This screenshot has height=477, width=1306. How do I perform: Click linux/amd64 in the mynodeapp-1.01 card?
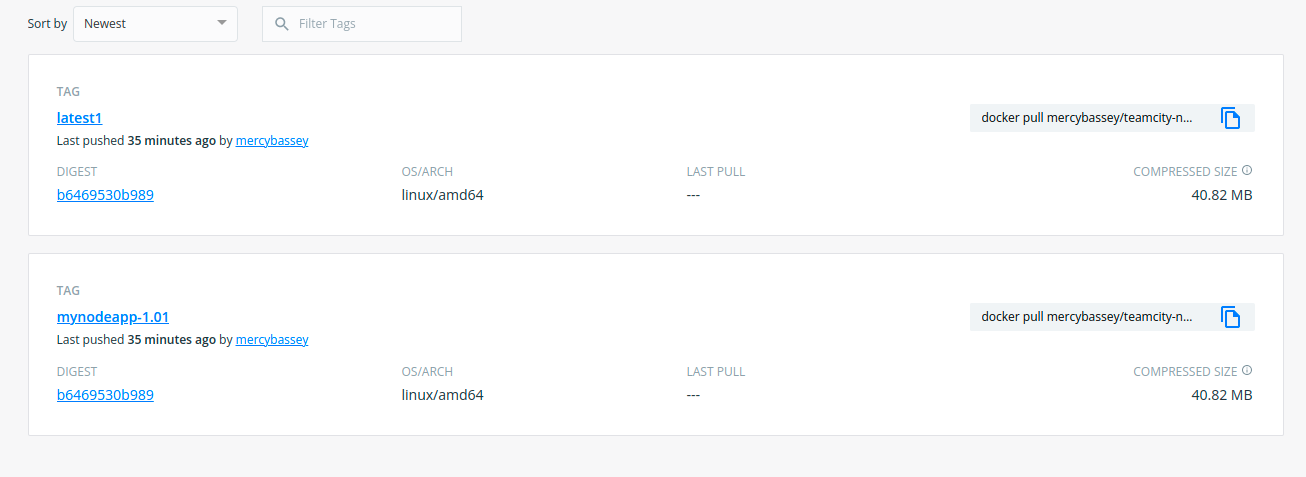[442, 395]
